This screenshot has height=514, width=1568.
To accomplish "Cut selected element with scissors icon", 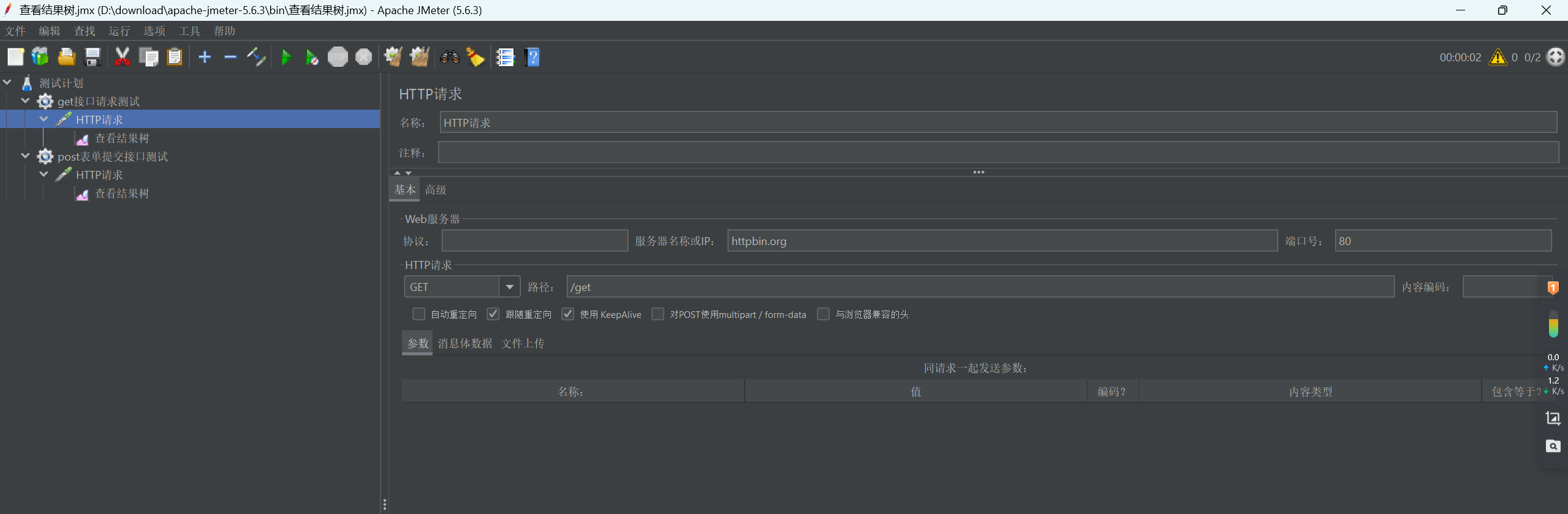I will pyautogui.click(x=123, y=57).
